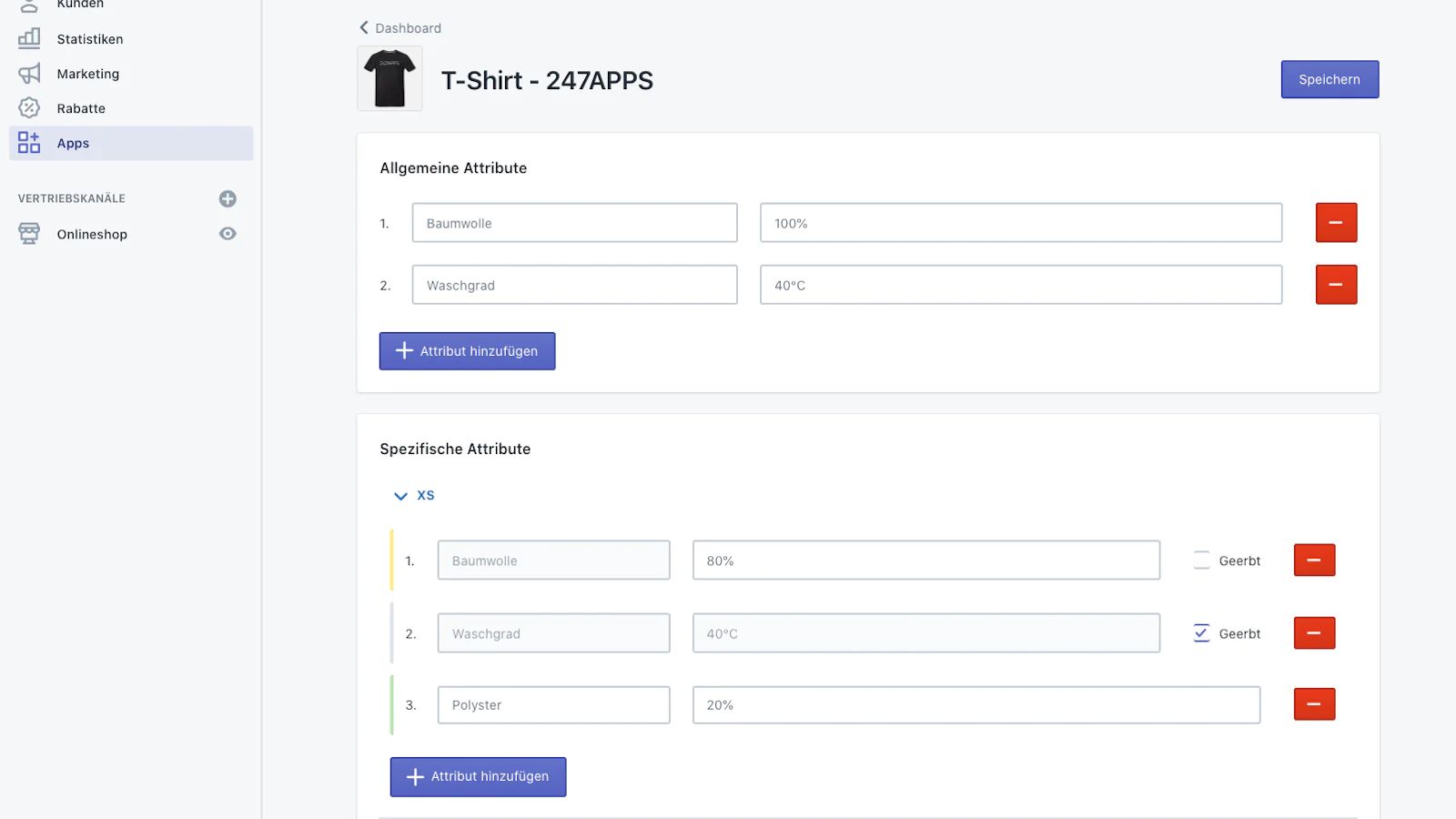Open Kunden menu item

click(80, 5)
